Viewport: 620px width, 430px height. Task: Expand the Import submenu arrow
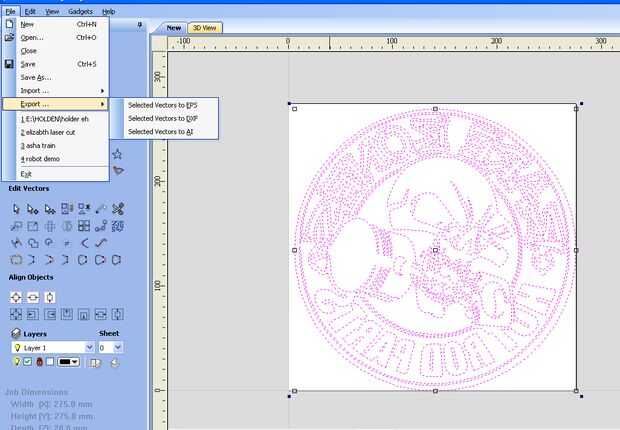tap(102, 91)
